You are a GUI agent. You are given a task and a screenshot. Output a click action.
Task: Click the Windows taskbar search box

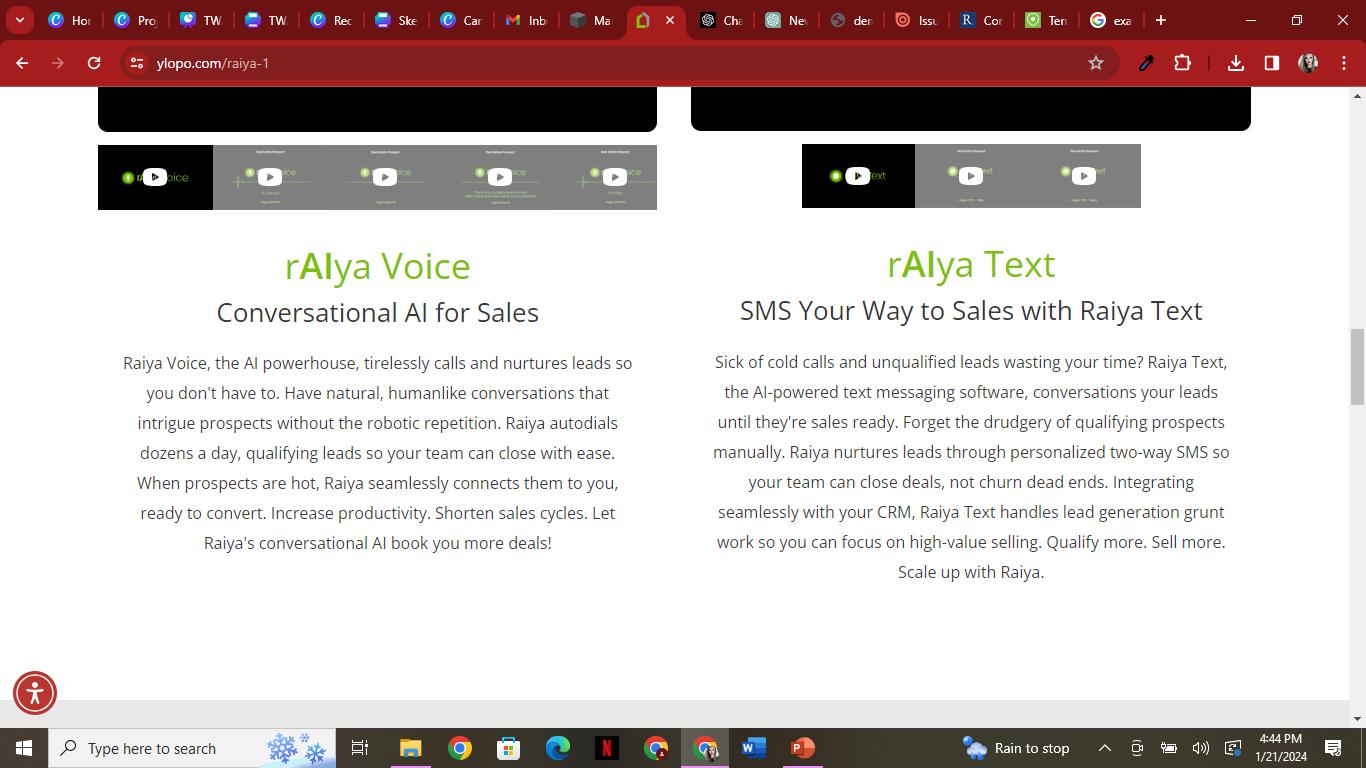click(192, 748)
